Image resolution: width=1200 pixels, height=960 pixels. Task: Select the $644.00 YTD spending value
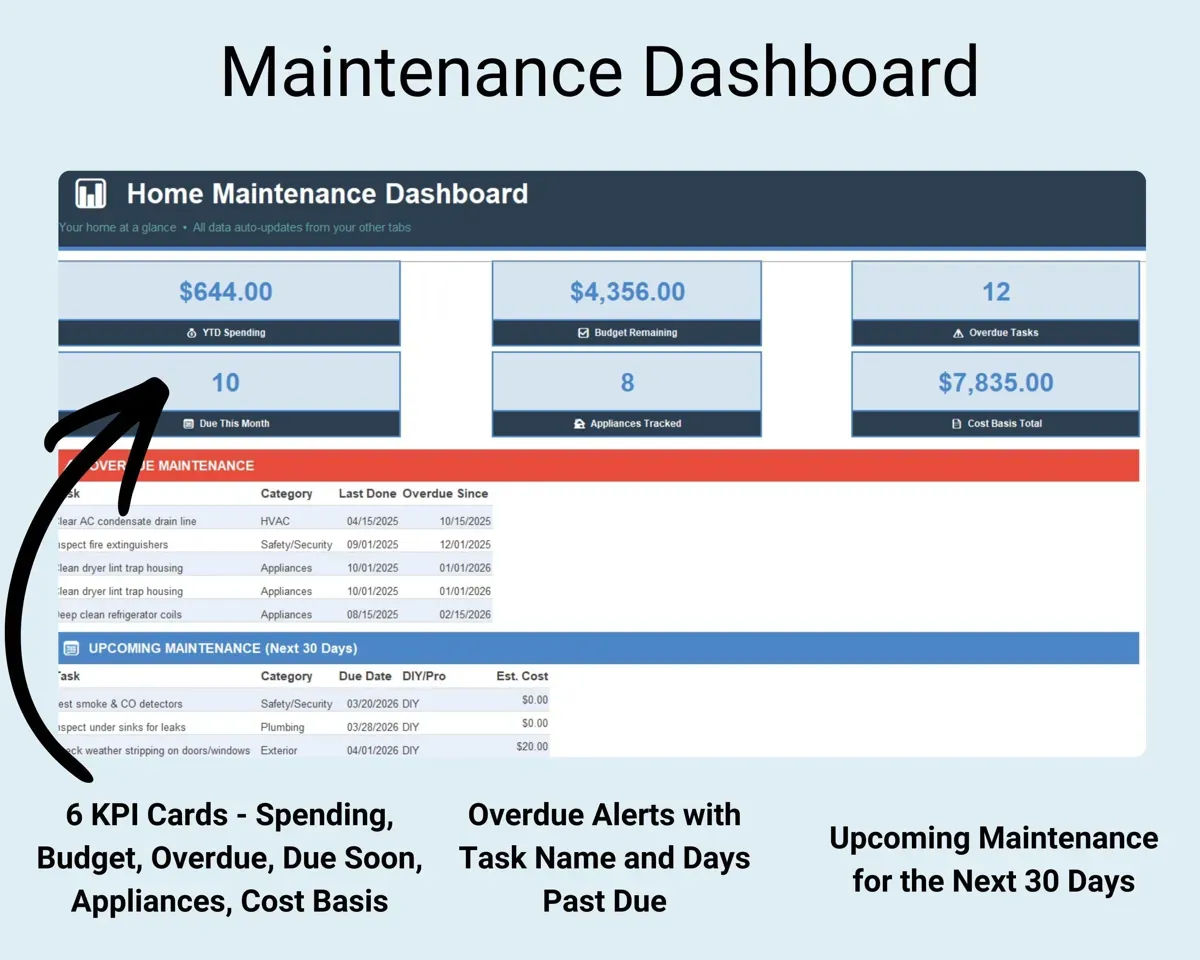(x=226, y=291)
